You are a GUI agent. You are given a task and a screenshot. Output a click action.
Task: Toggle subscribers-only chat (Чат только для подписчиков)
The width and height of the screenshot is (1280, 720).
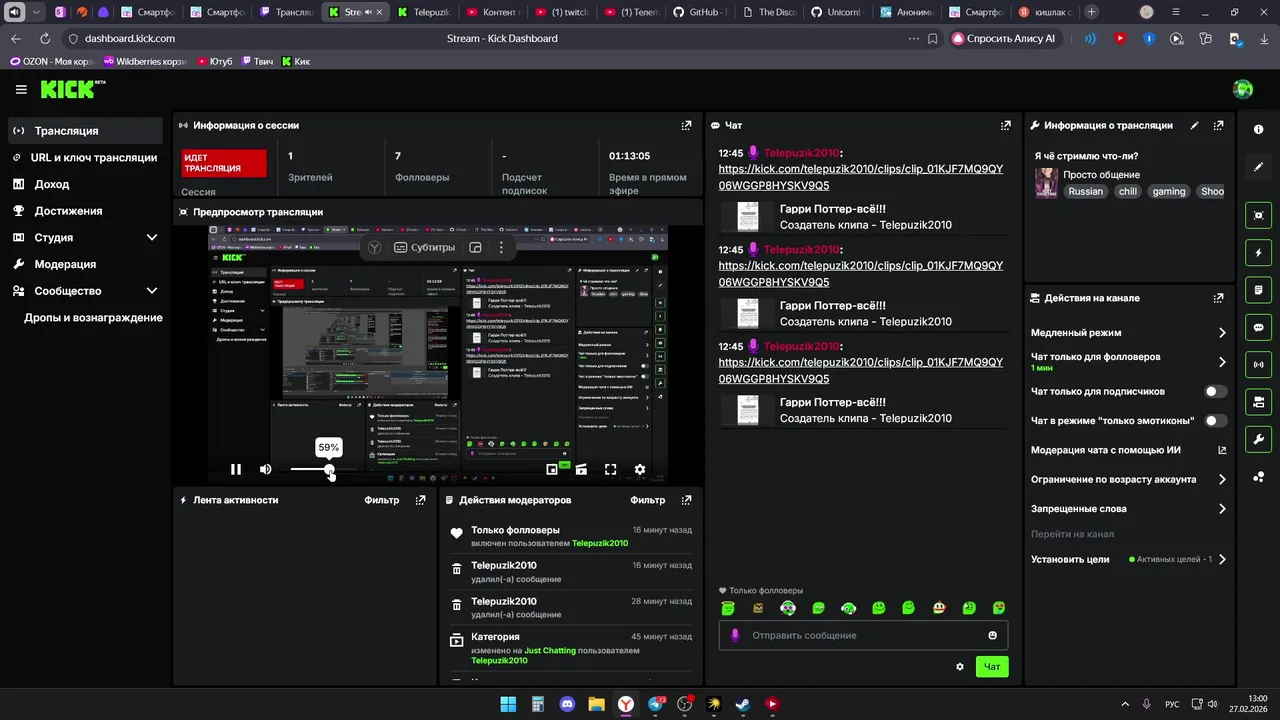pyautogui.click(x=1215, y=392)
